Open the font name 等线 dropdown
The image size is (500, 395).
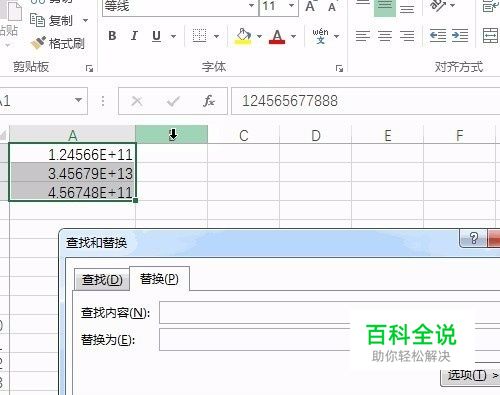tap(251, 6)
